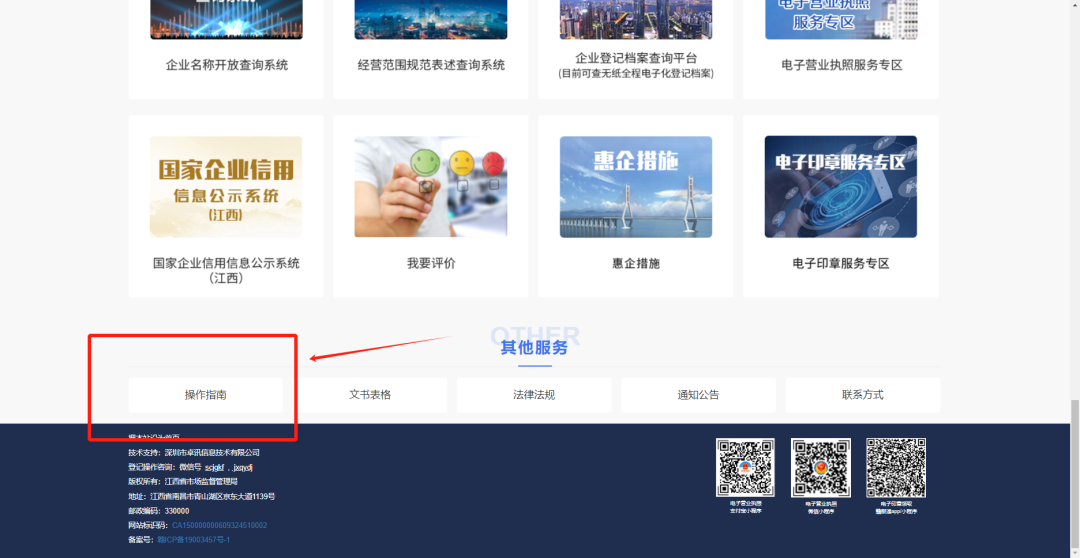Click the green happy face icon

coord(425,163)
